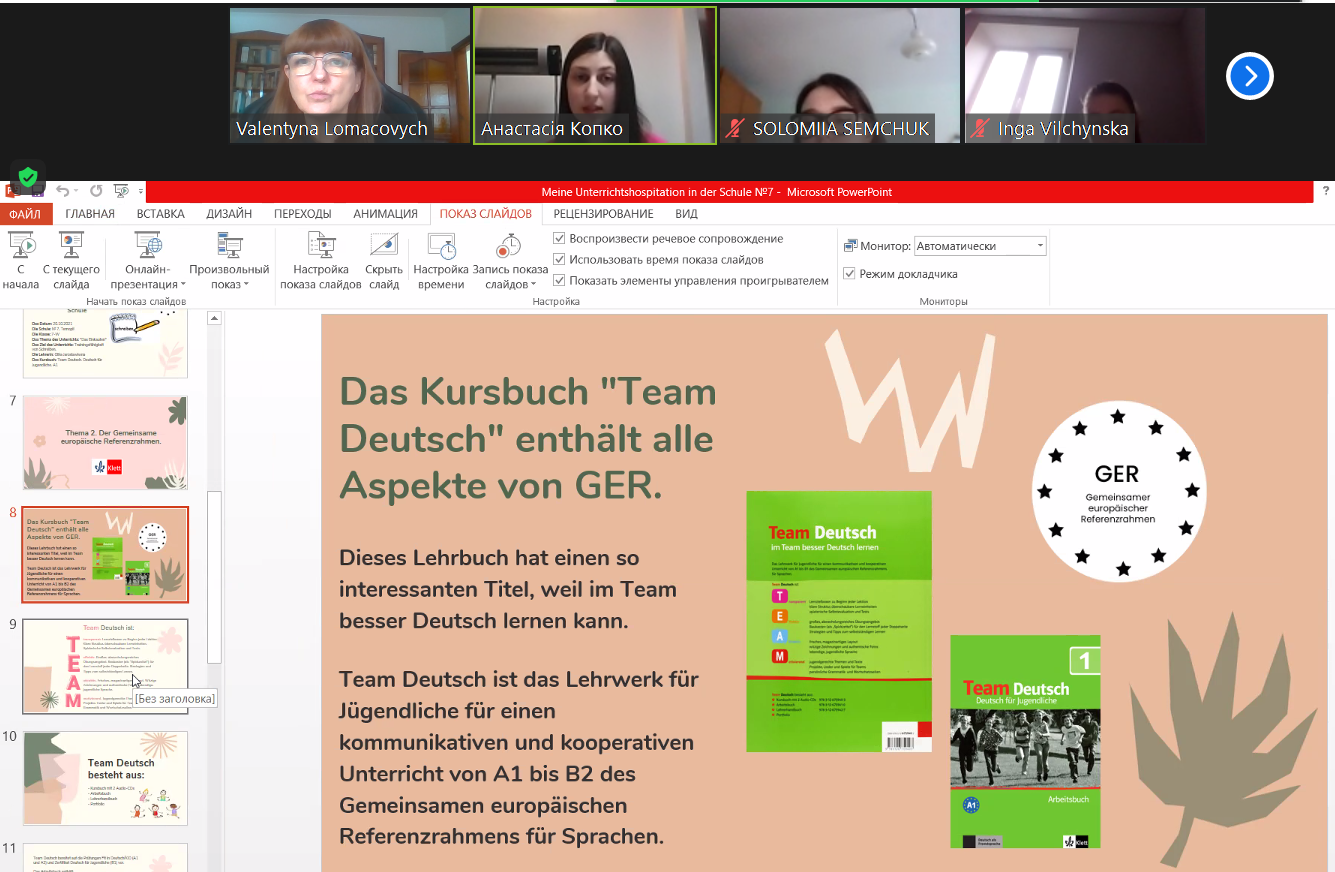Viewport: 1335px width, 872px height.
Task: Open the ФАЙЛ file tab
Action: [x=25, y=214]
